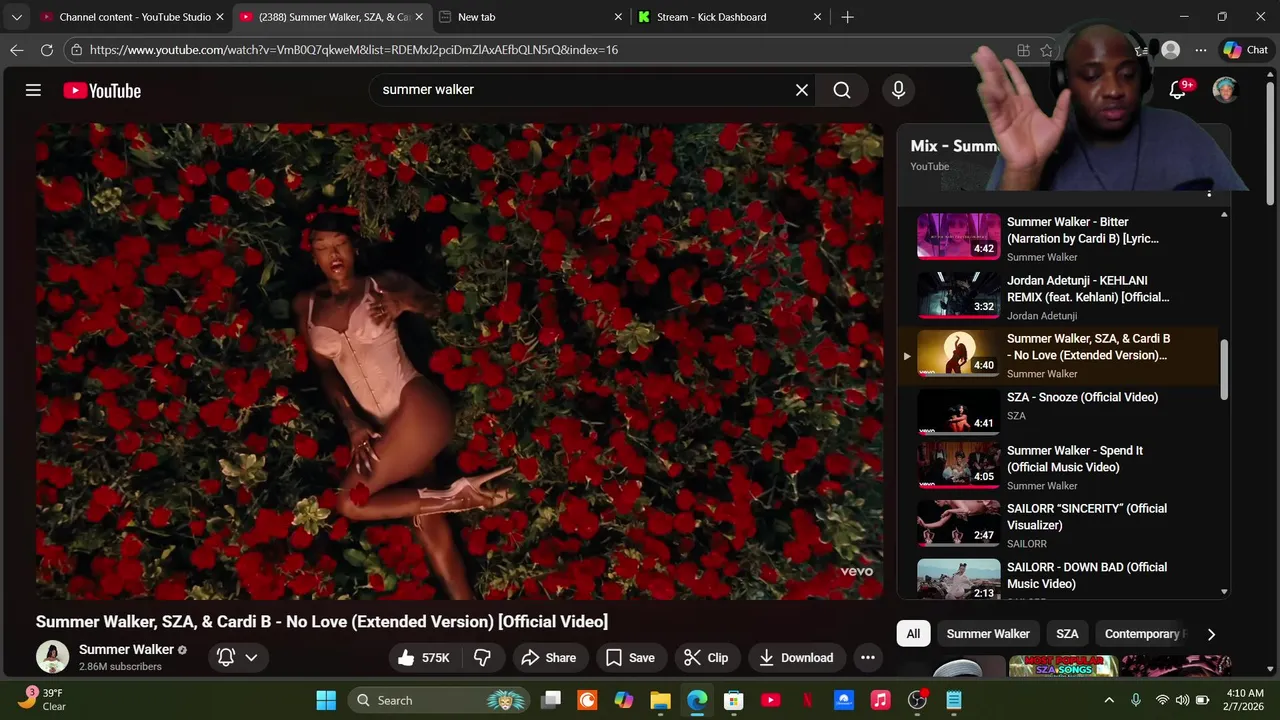Play Jordan Adetunji KEHLANI REMIX in playlist
The image size is (1280, 720).
(1059, 296)
